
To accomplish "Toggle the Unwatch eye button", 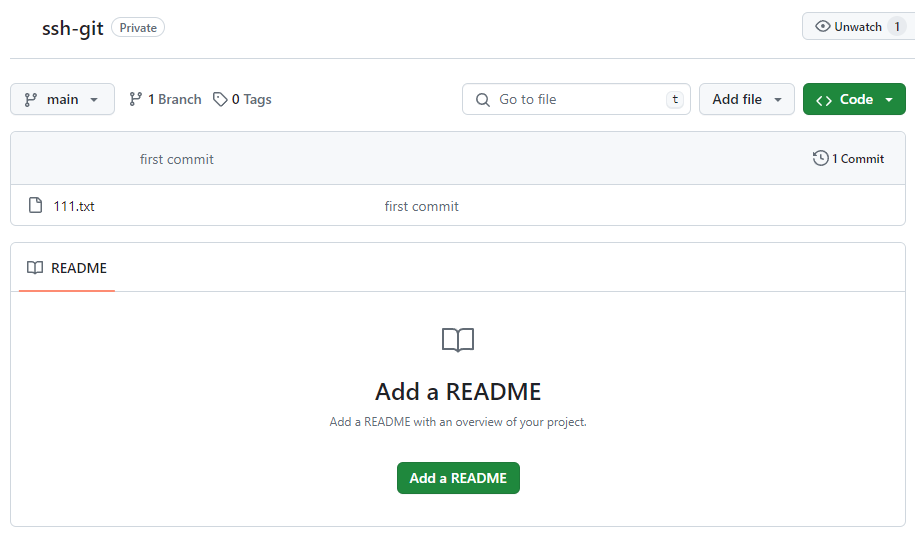I will click(x=848, y=27).
